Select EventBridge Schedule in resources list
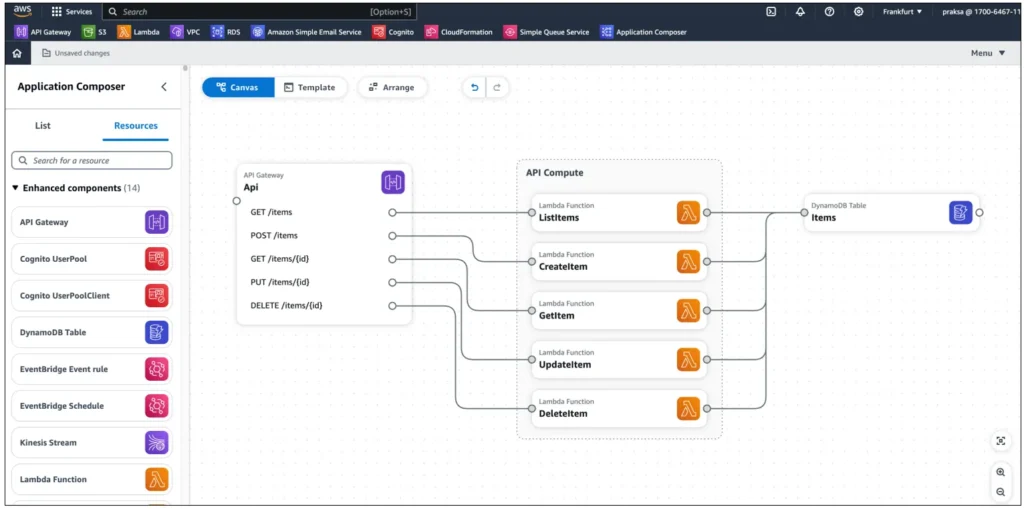The height and width of the screenshot is (509, 1024). 91,406
